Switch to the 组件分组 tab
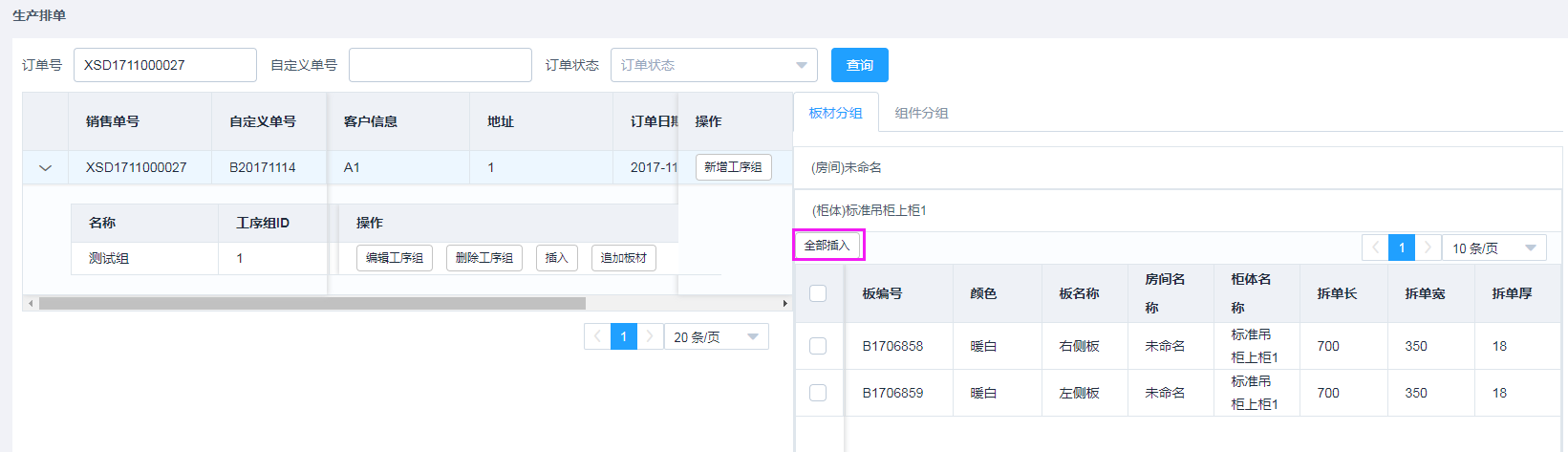The height and width of the screenshot is (452, 1568). tap(922, 113)
